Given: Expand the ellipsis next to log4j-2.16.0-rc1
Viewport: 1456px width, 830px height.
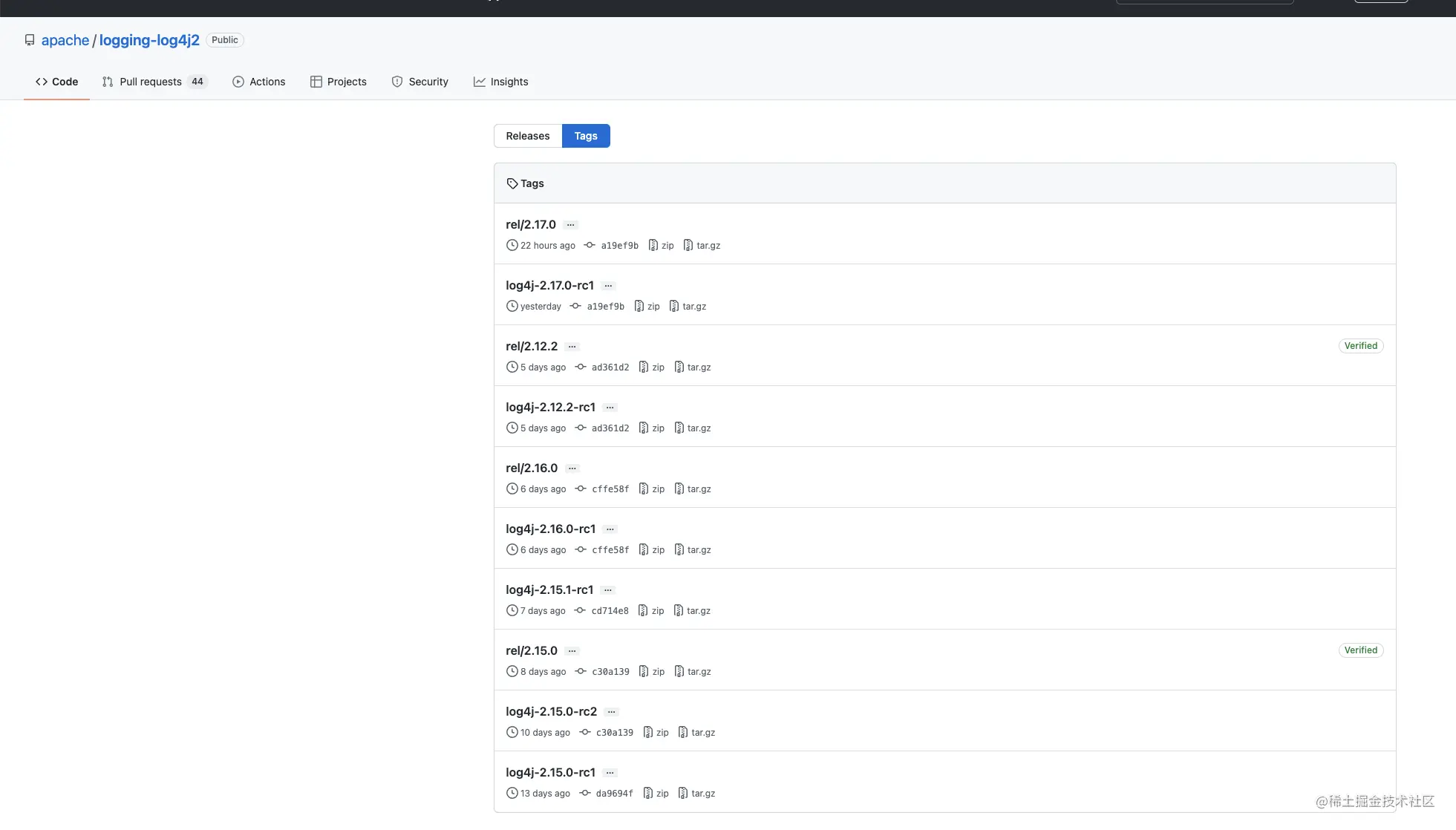Looking at the screenshot, I should (x=610, y=529).
